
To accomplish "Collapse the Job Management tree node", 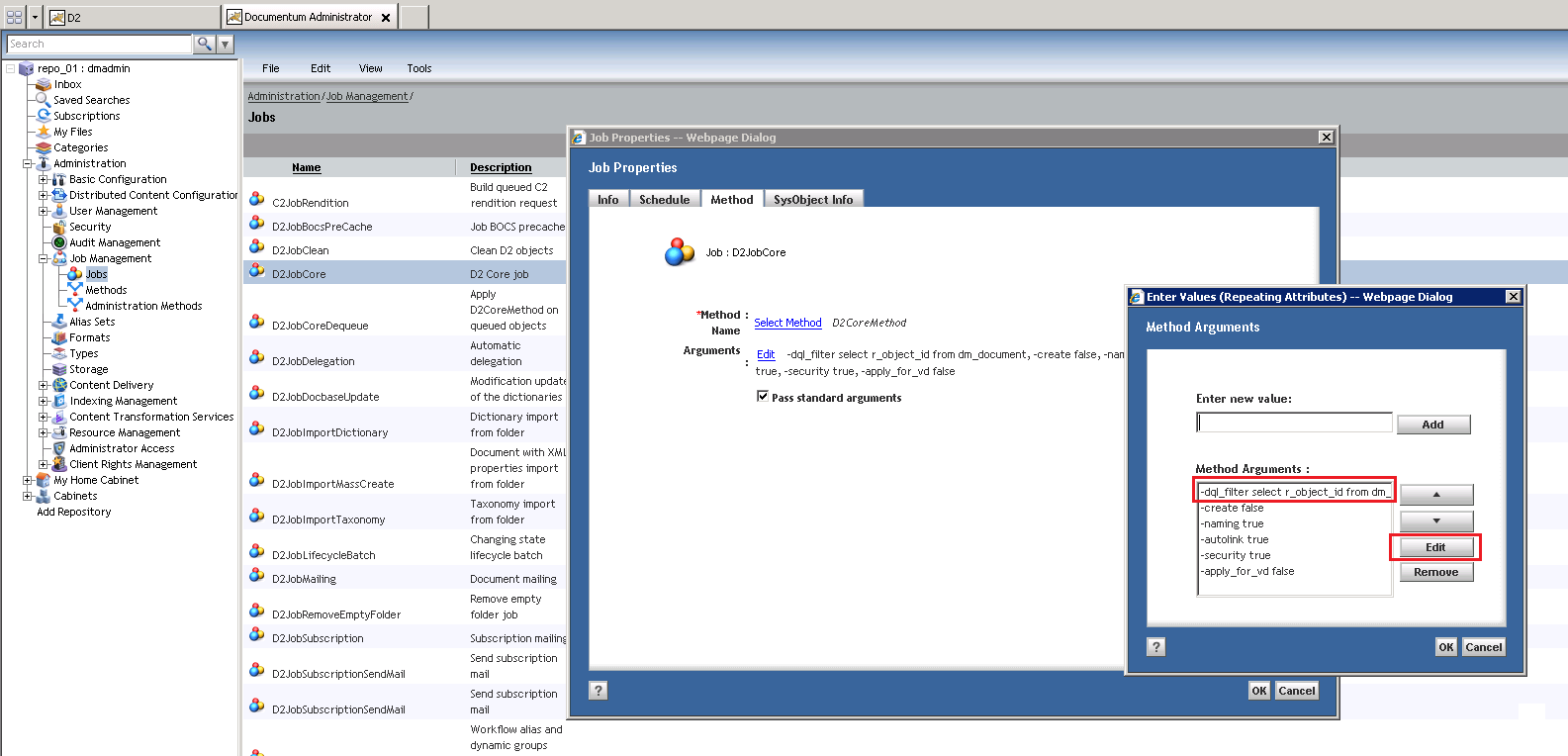I will 43,258.
